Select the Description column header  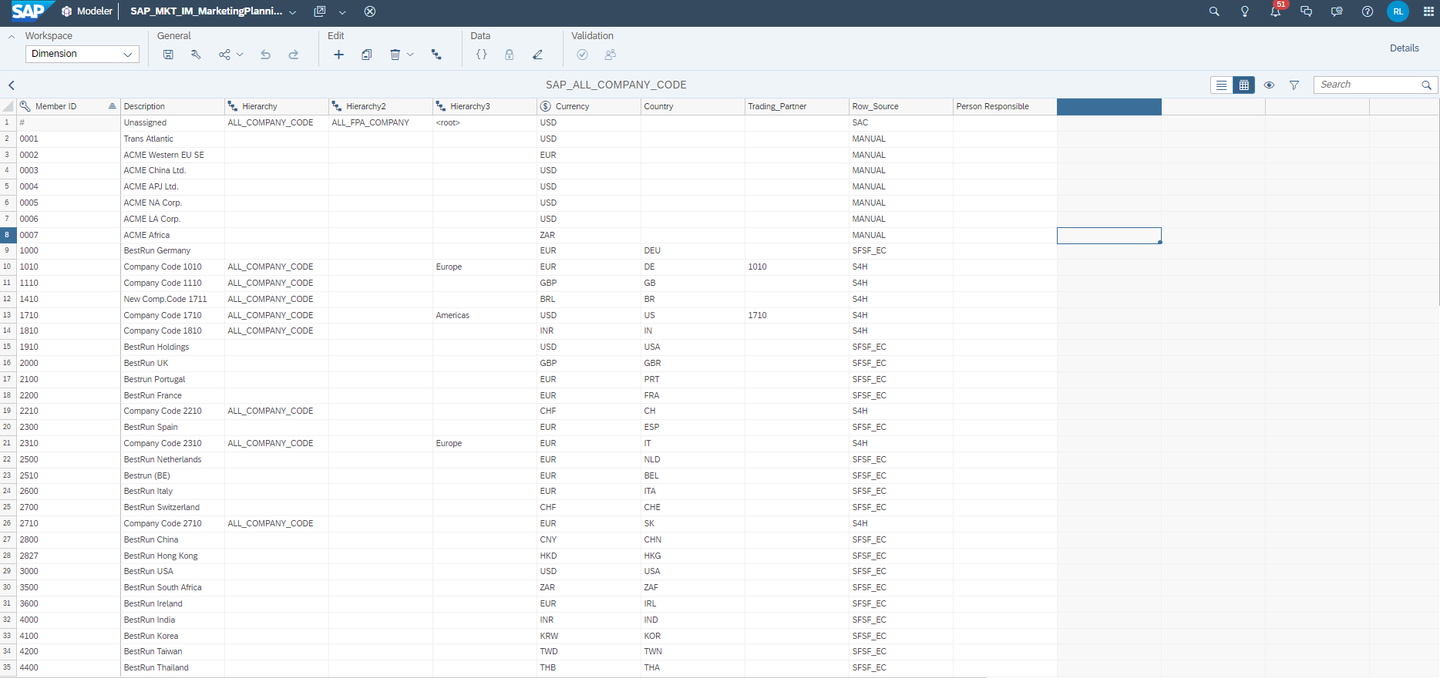[x=173, y=106]
